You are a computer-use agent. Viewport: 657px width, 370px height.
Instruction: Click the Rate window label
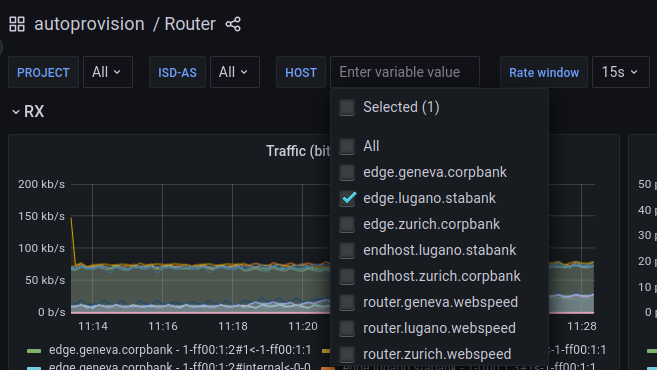(x=544, y=72)
